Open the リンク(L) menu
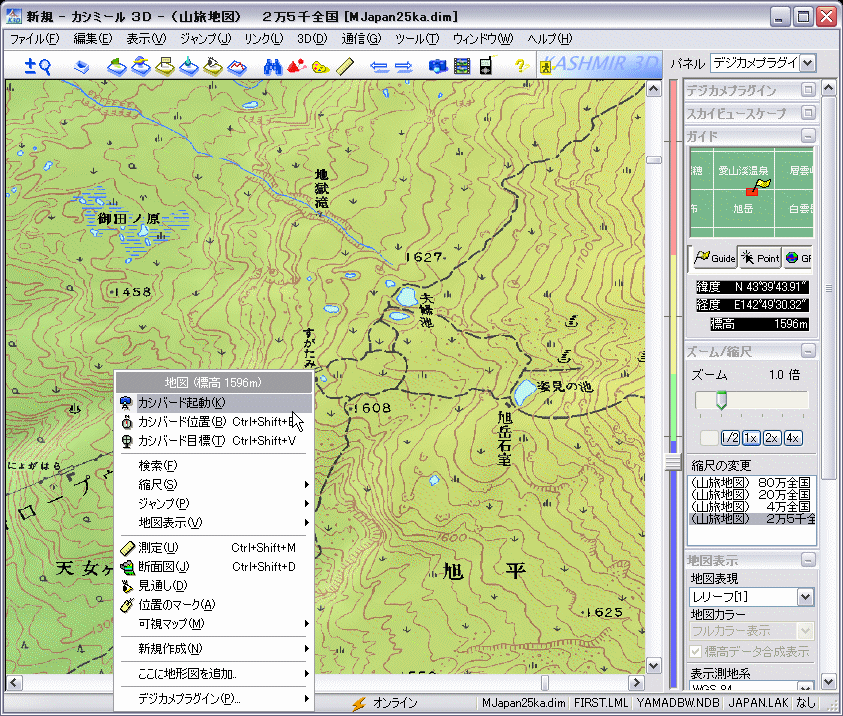Screen dimensions: 843x716 tap(263, 39)
